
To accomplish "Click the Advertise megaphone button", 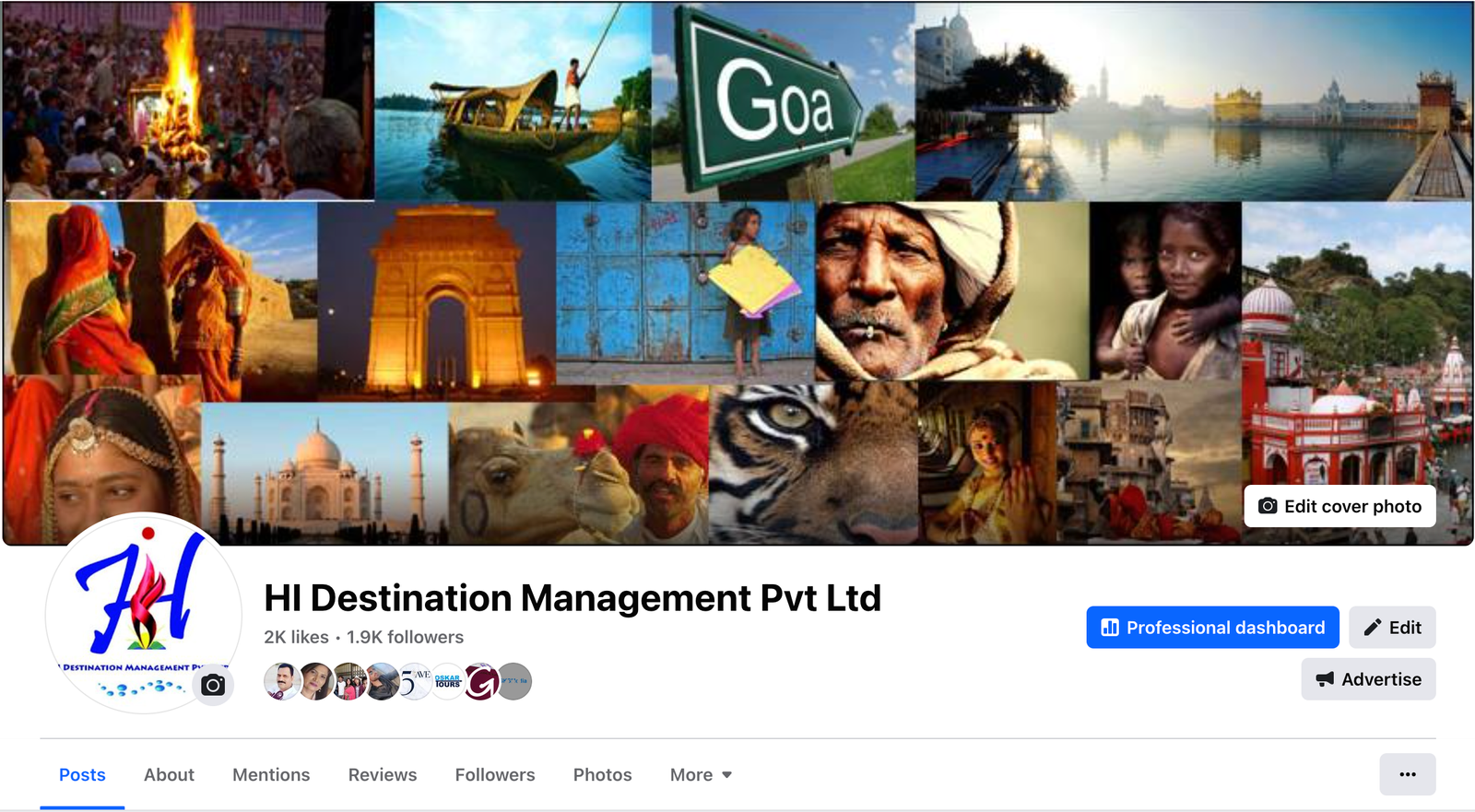I will (x=1368, y=679).
